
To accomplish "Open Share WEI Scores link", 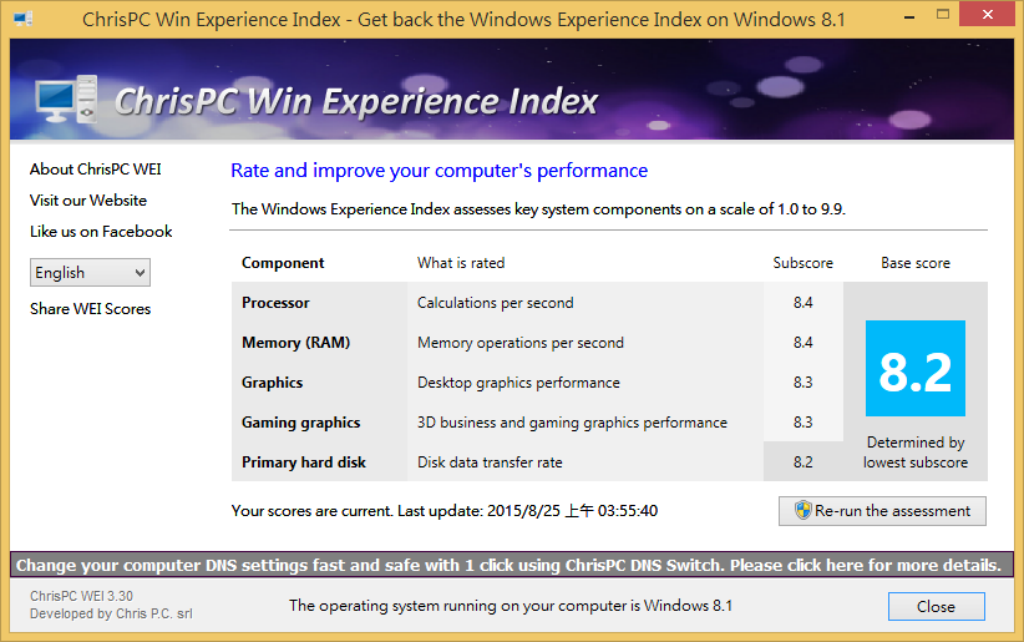I will [x=90, y=309].
